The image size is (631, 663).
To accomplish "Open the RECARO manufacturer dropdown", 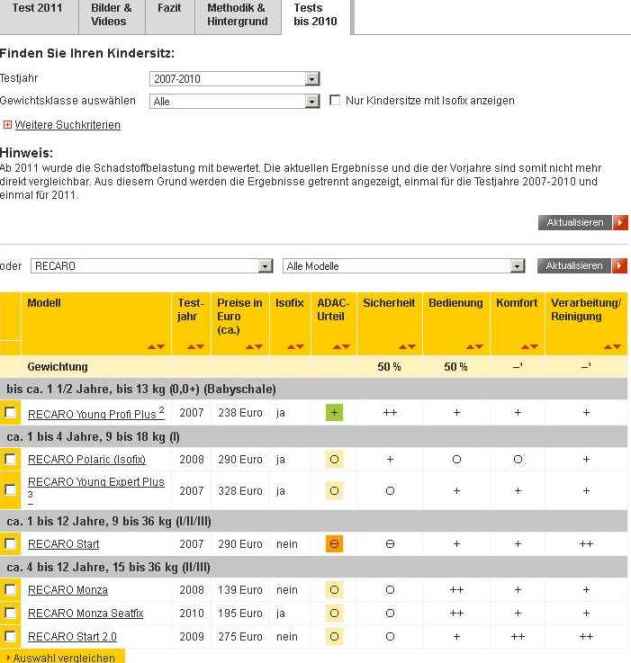I will coord(152,267).
